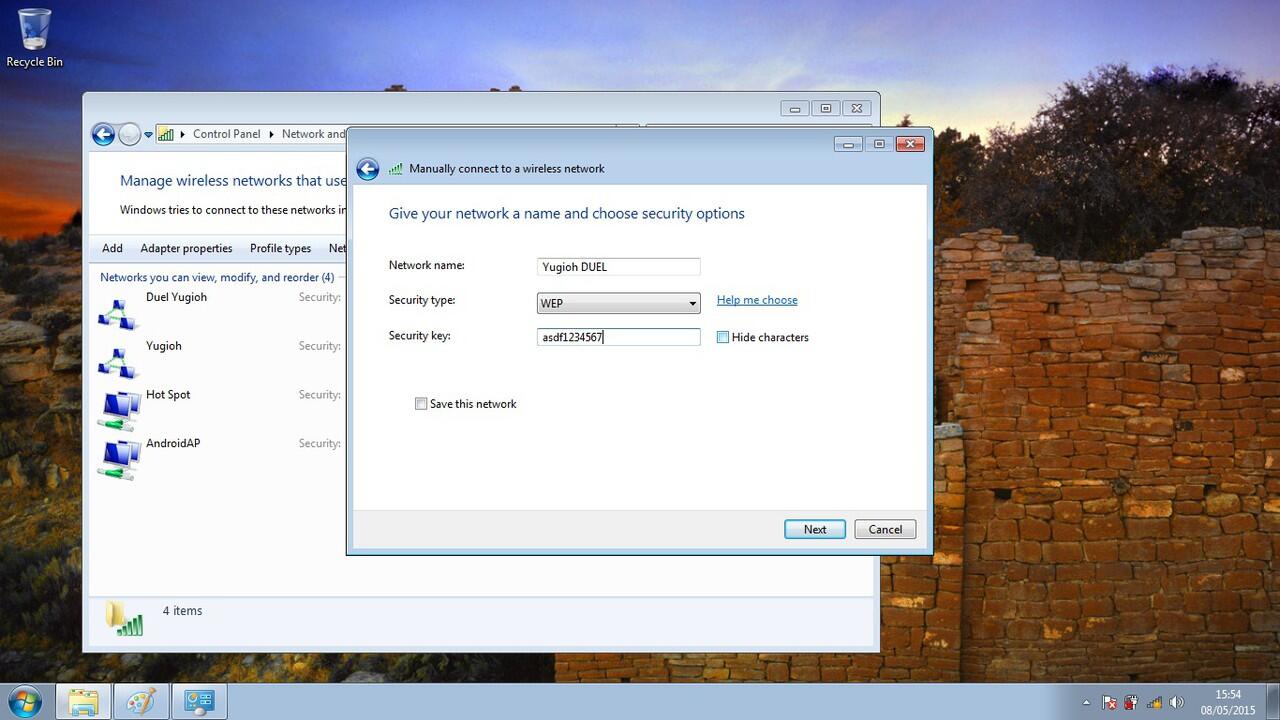The width and height of the screenshot is (1280, 720).
Task: Open Action Center flag tray icon
Action: click(1109, 702)
